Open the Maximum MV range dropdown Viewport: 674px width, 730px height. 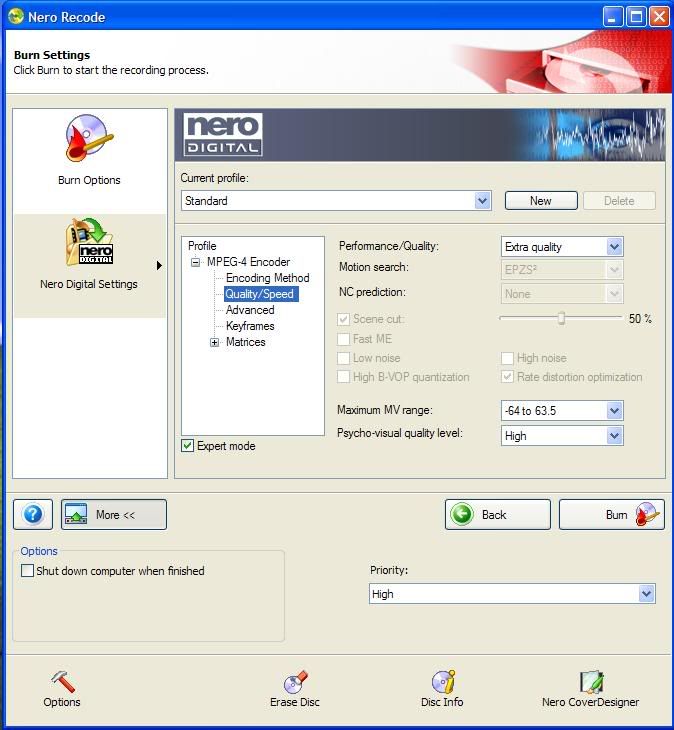[x=562, y=410]
